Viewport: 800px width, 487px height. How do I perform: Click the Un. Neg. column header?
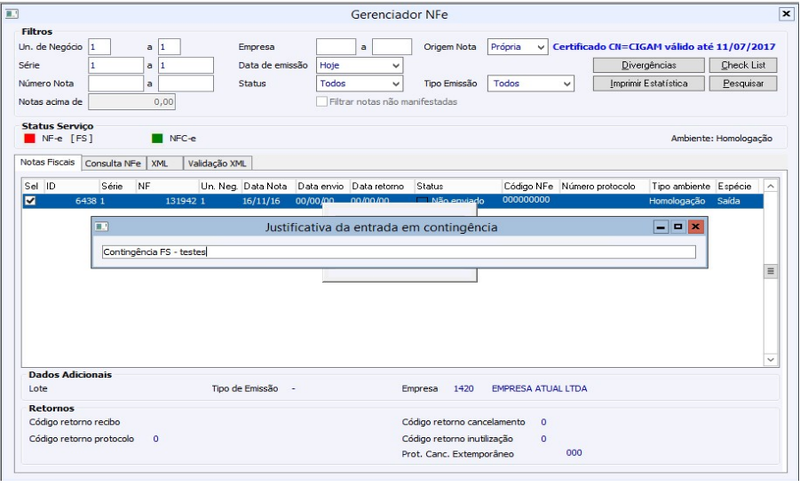click(220, 186)
